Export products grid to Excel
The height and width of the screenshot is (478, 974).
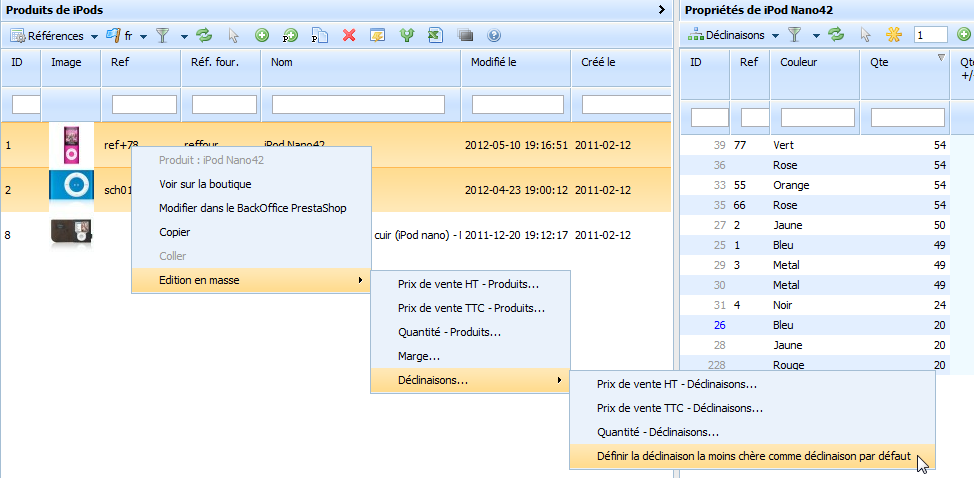click(435, 36)
